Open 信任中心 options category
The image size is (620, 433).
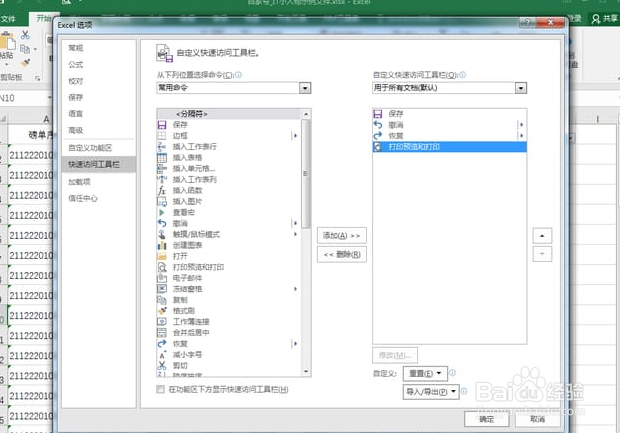coord(99,199)
